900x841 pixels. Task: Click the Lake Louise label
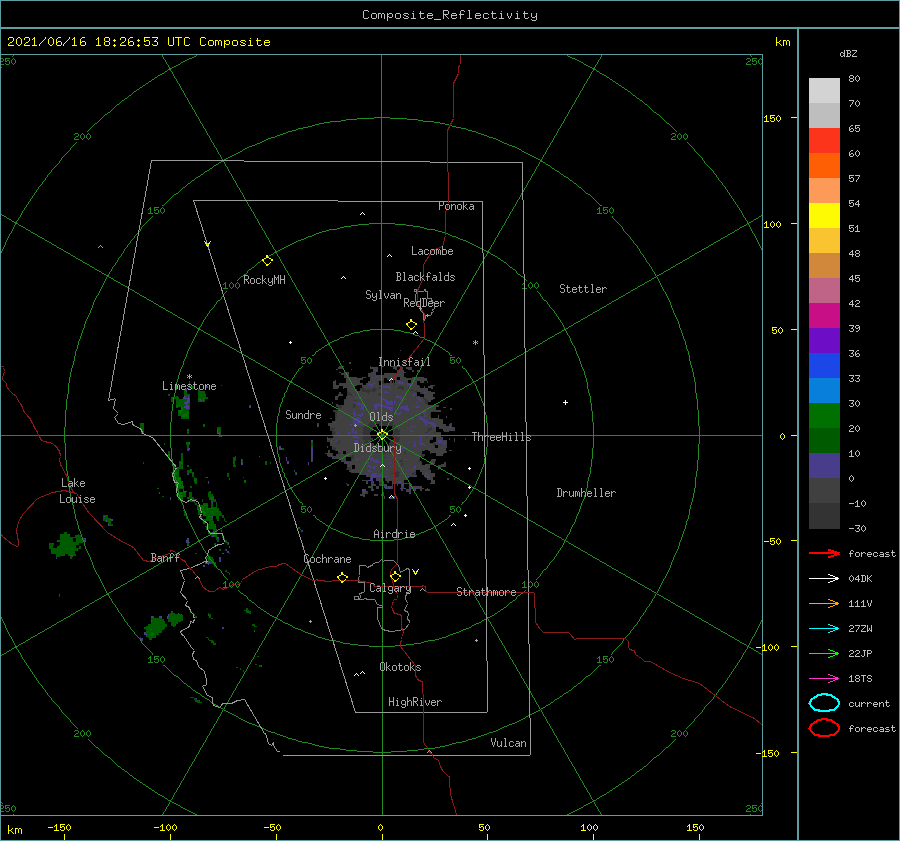77,491
